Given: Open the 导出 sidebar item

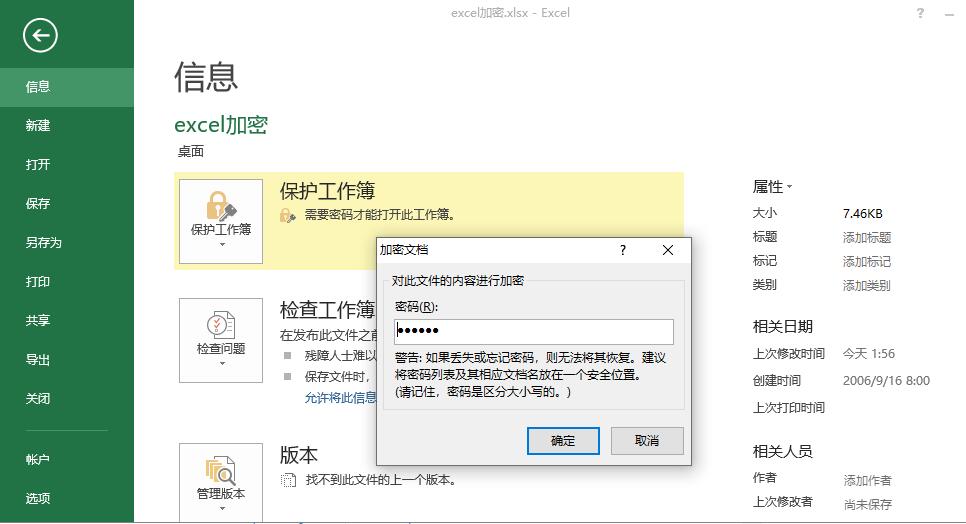Looking at the screenshot, I should coord(67,360).
